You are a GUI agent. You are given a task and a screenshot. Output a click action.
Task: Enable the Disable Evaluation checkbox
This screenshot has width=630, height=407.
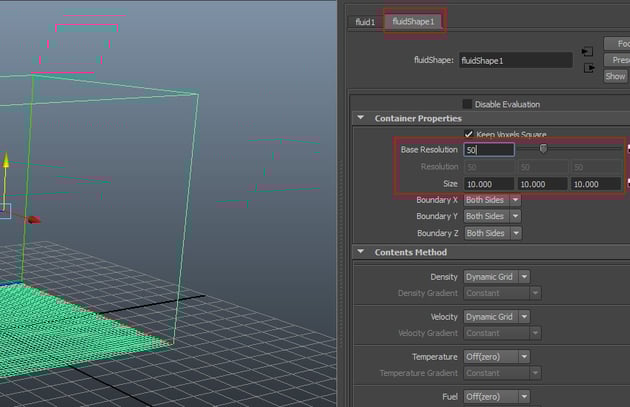467,104
